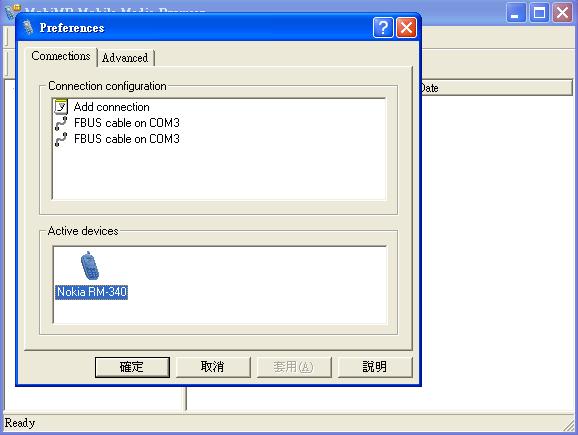
Task: Click the 套用(A) apply button
Action: tap(294, 367)
